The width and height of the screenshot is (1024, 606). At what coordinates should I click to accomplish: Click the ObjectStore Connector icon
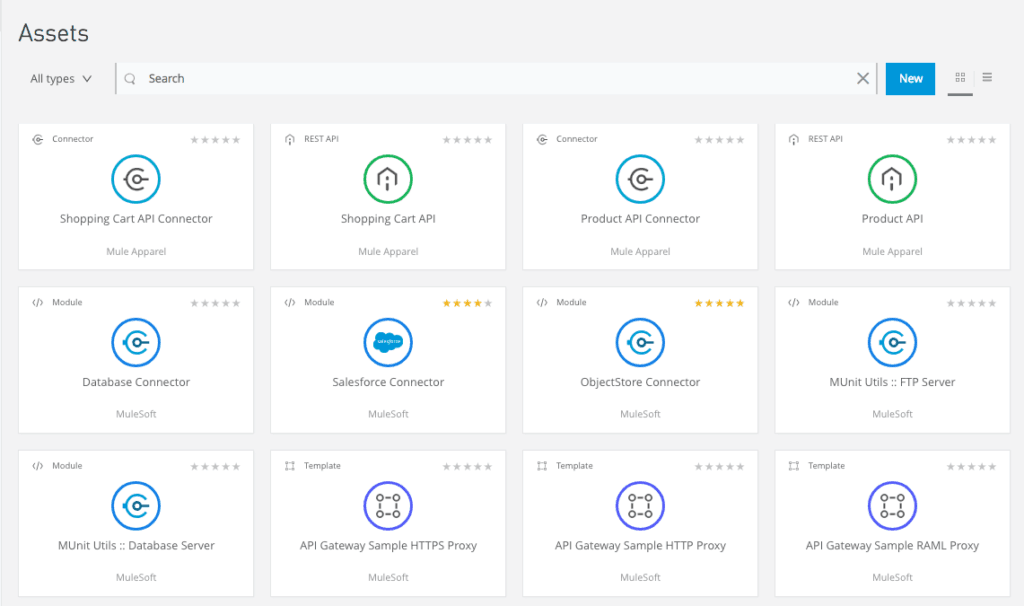pos(640,342)
